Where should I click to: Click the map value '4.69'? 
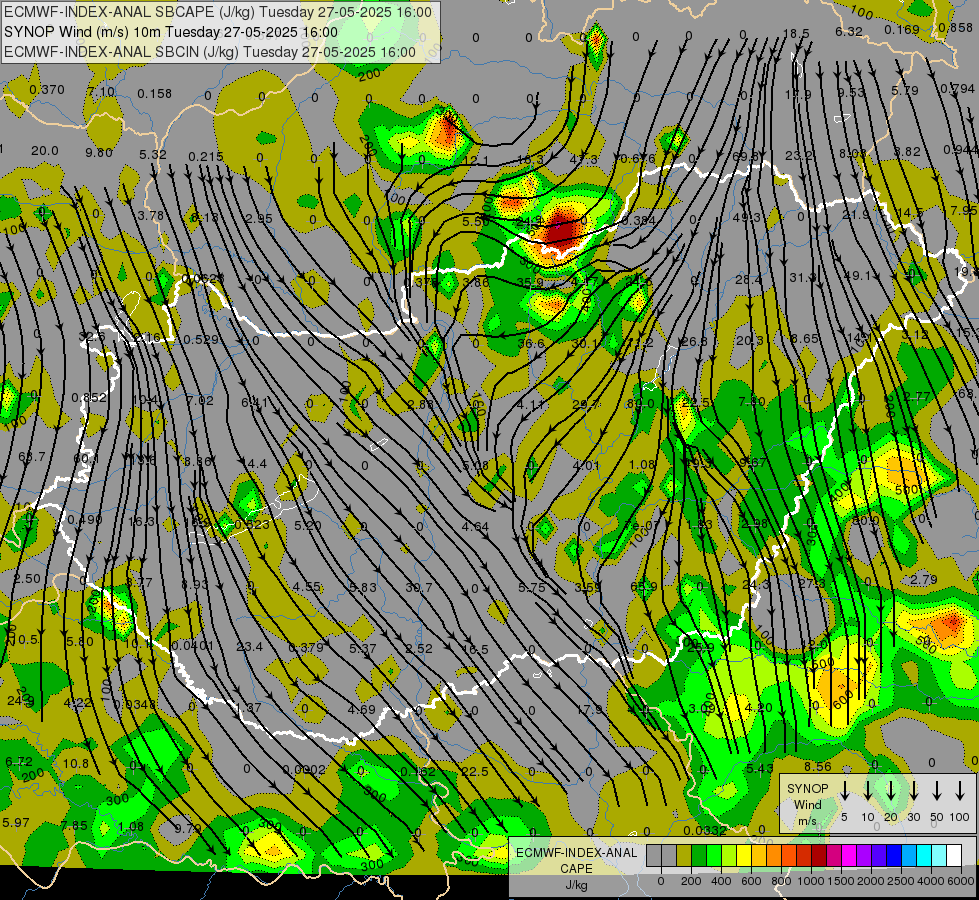[362, 710]
